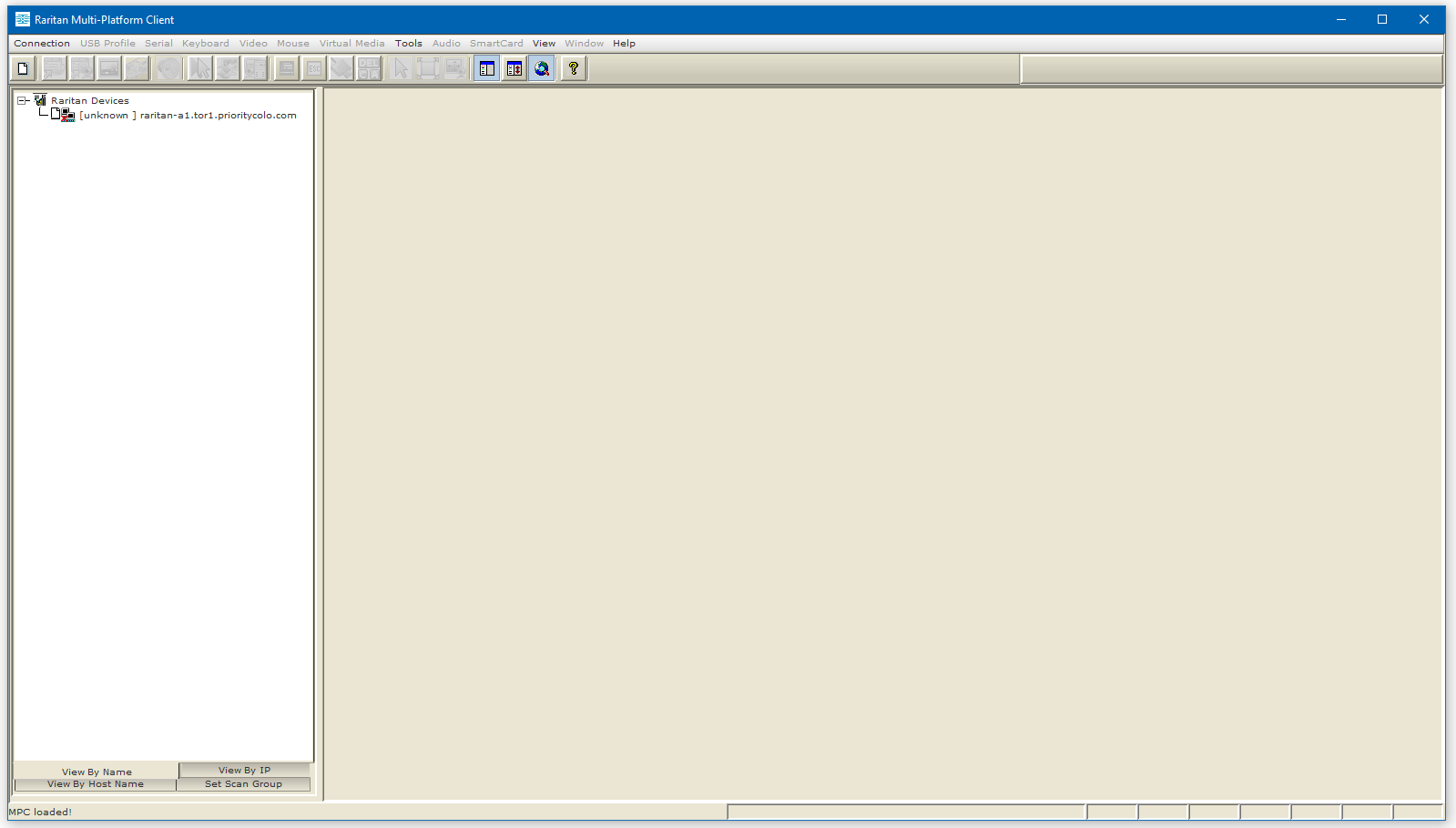1456x828 pixels.
Task: Click the Raritan Devices root node icon
Action: point(40,100)
